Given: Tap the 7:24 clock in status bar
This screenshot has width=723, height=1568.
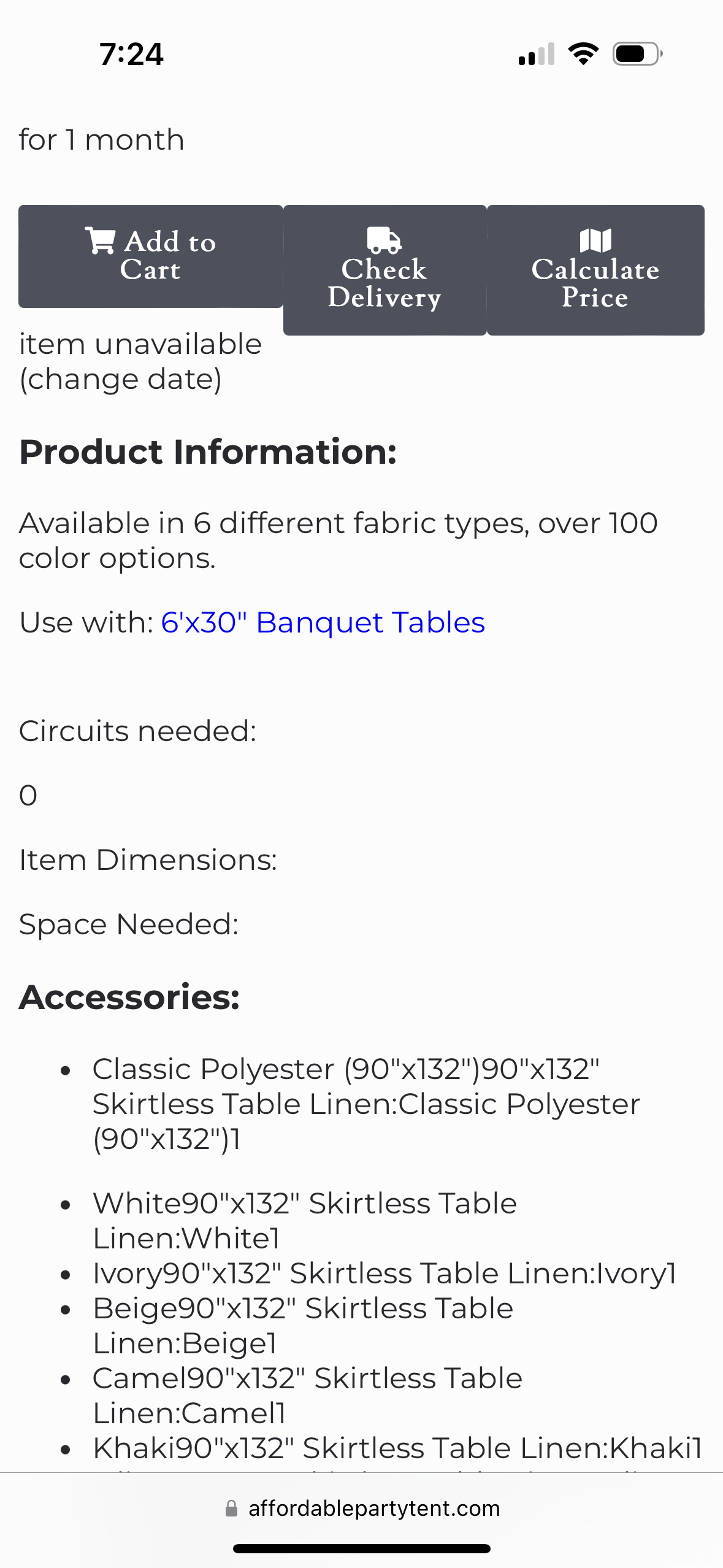Looking at the screenshot, I should click(x=131, y=54).
